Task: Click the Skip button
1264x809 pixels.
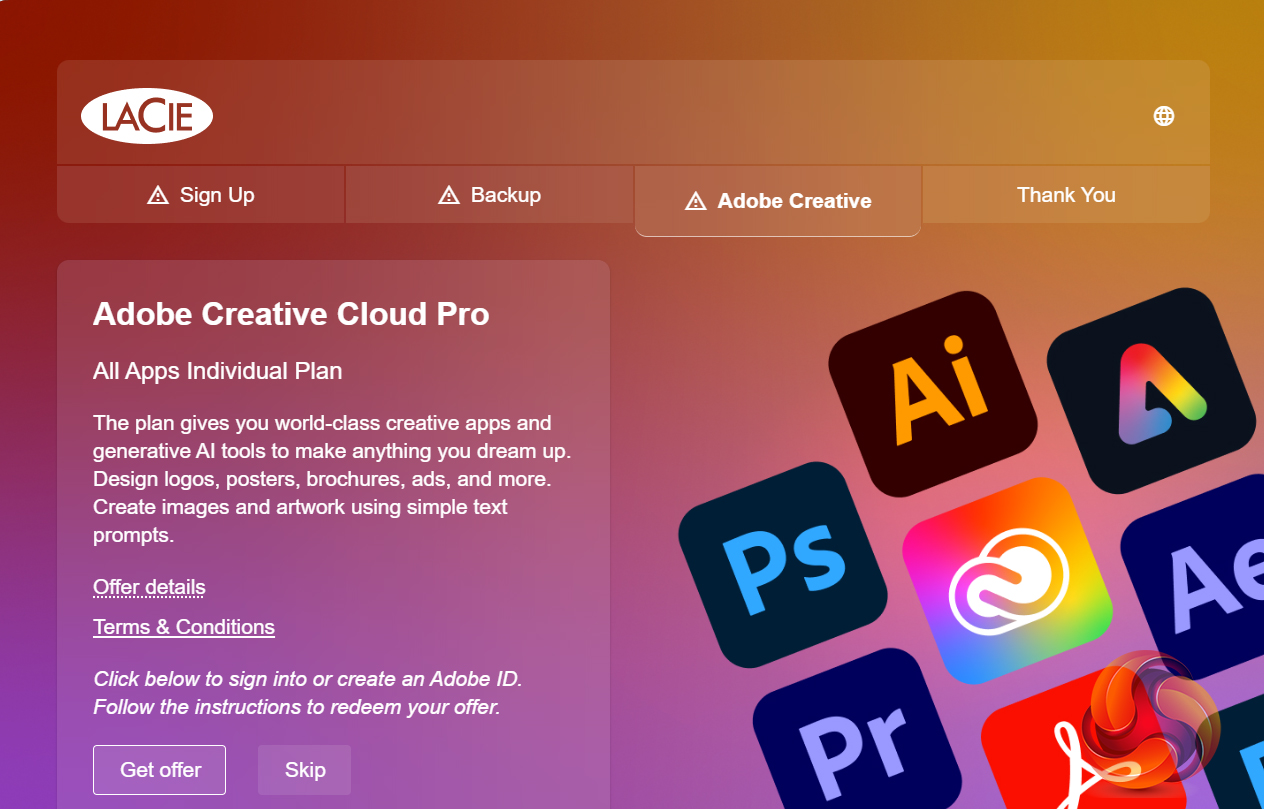Action: click(x=305, y=770)
